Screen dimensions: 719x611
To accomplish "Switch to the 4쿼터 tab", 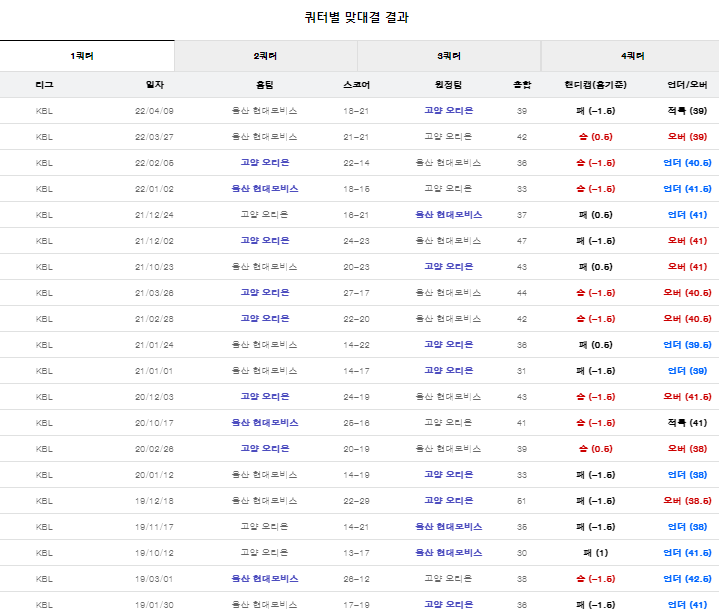I will (632, 56).
